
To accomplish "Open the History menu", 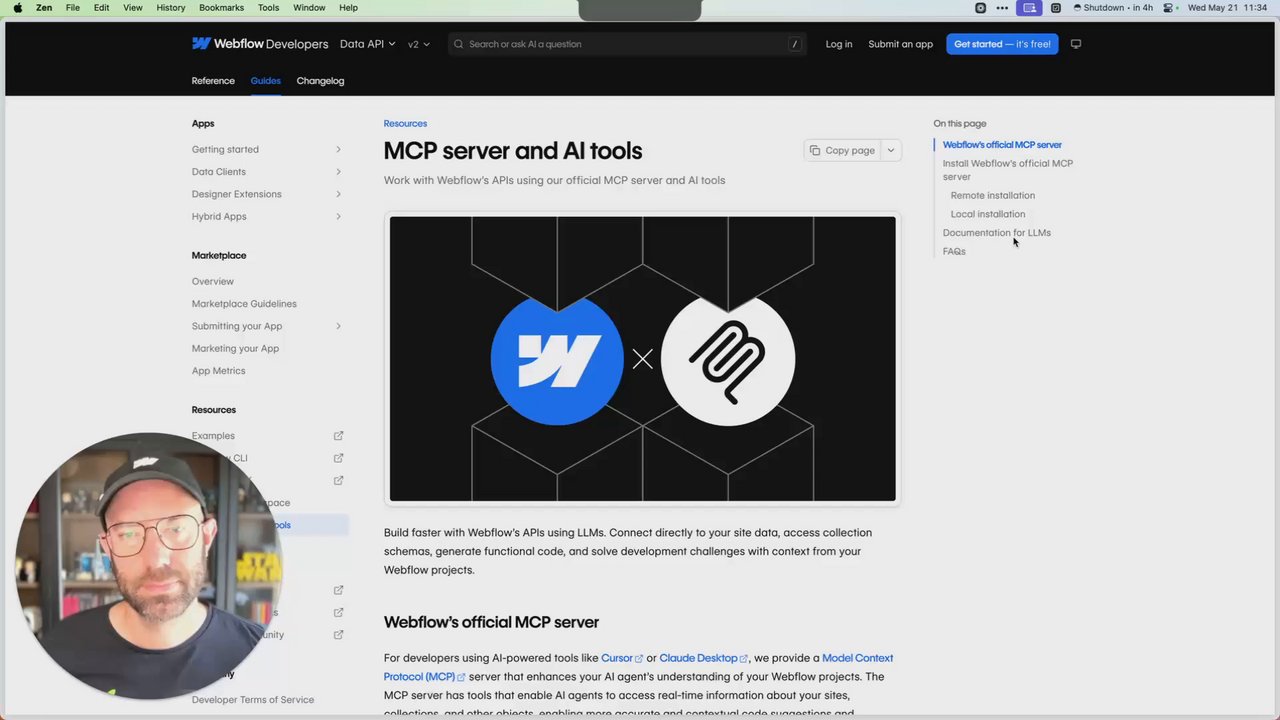I will coord(171,7).
